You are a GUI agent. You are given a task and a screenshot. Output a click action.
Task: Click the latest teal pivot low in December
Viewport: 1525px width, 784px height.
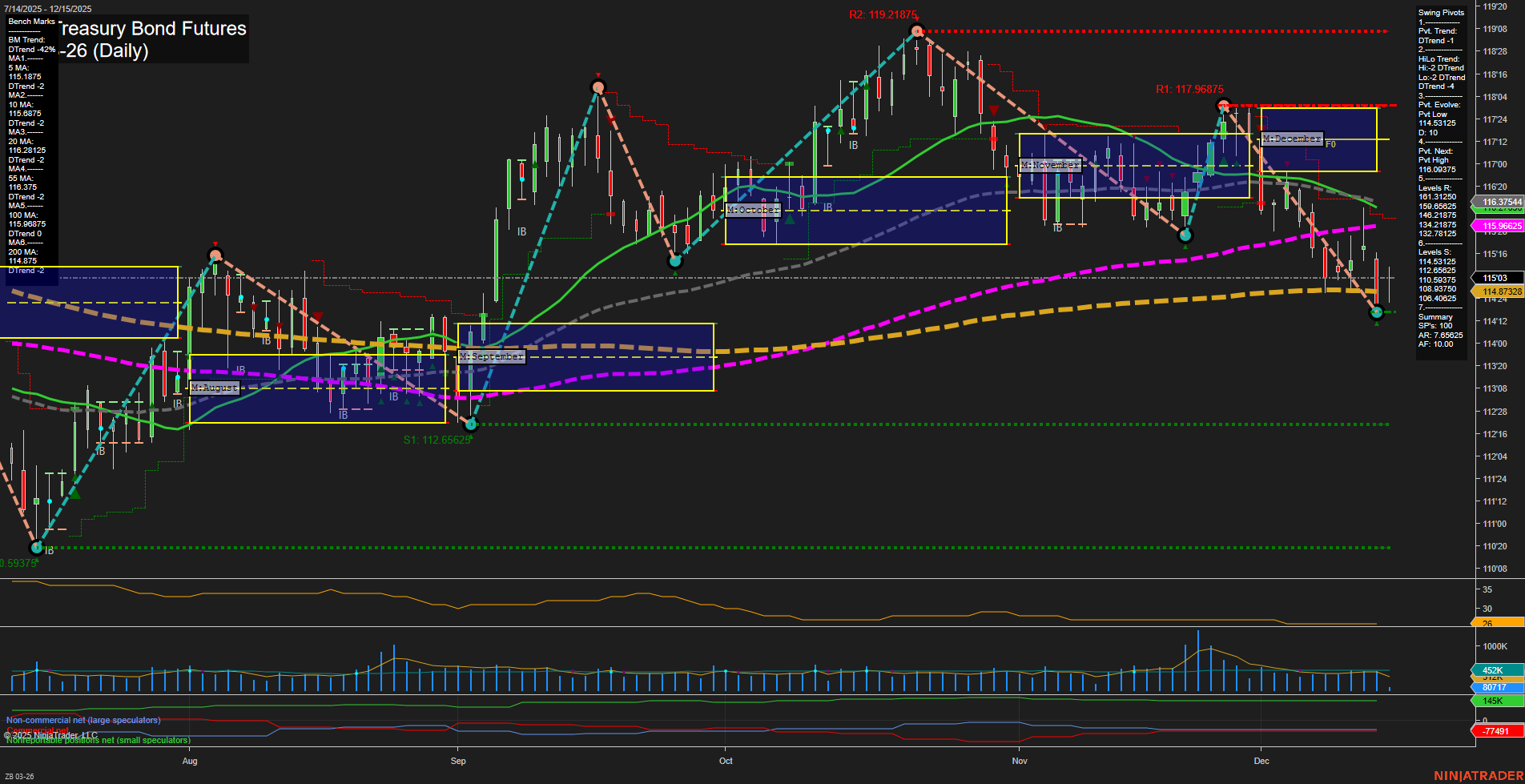(x=1377, y=312)
